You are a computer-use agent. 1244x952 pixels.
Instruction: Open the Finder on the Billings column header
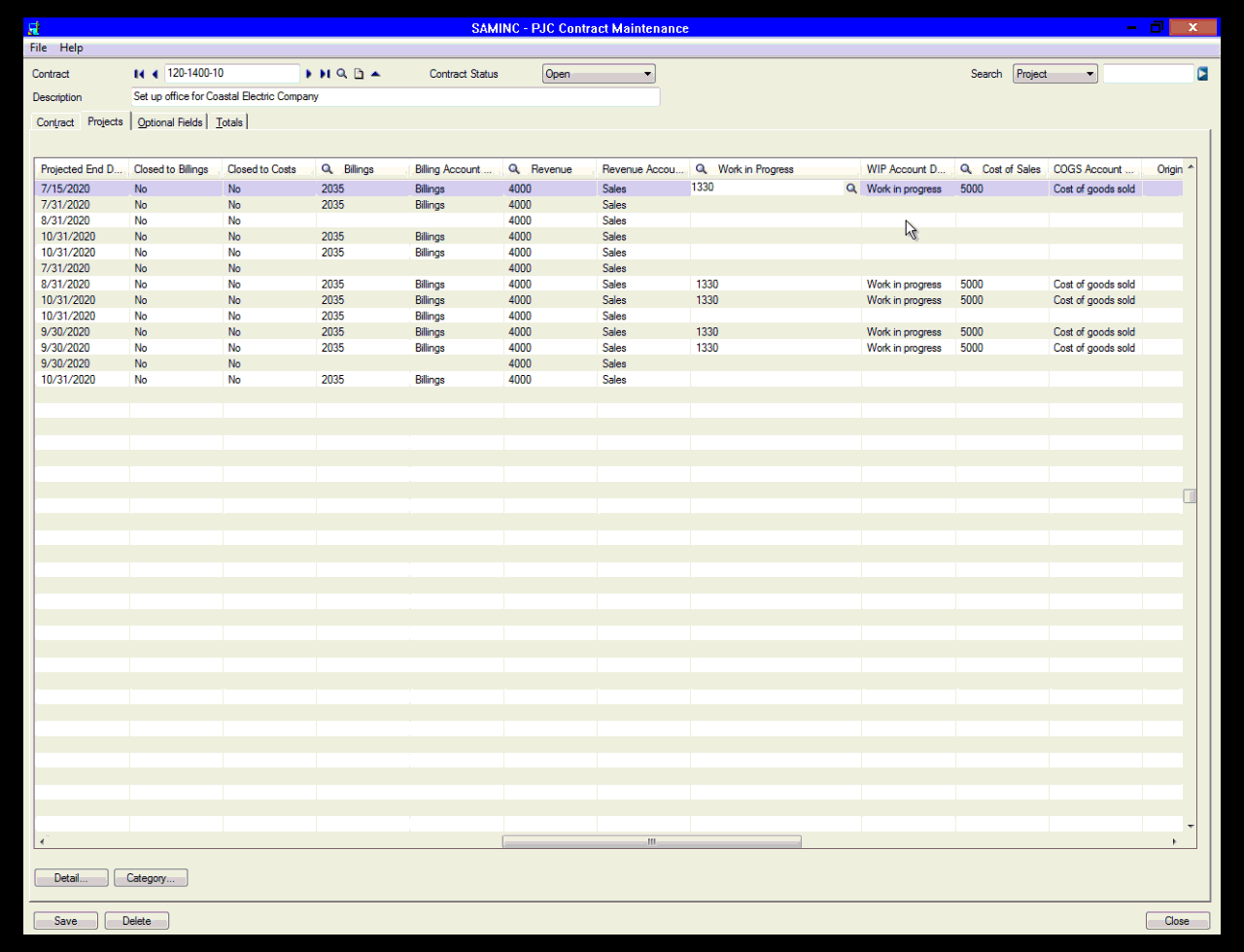point(328,167)
